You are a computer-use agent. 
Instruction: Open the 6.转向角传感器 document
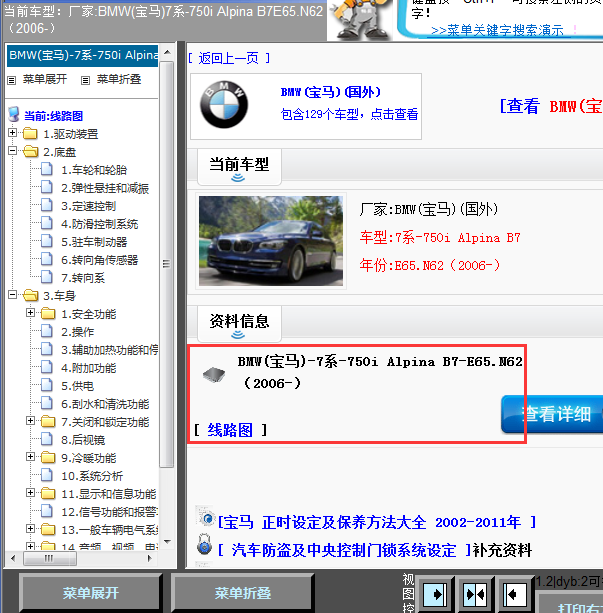pyautogui.click(x=99, y=260)
